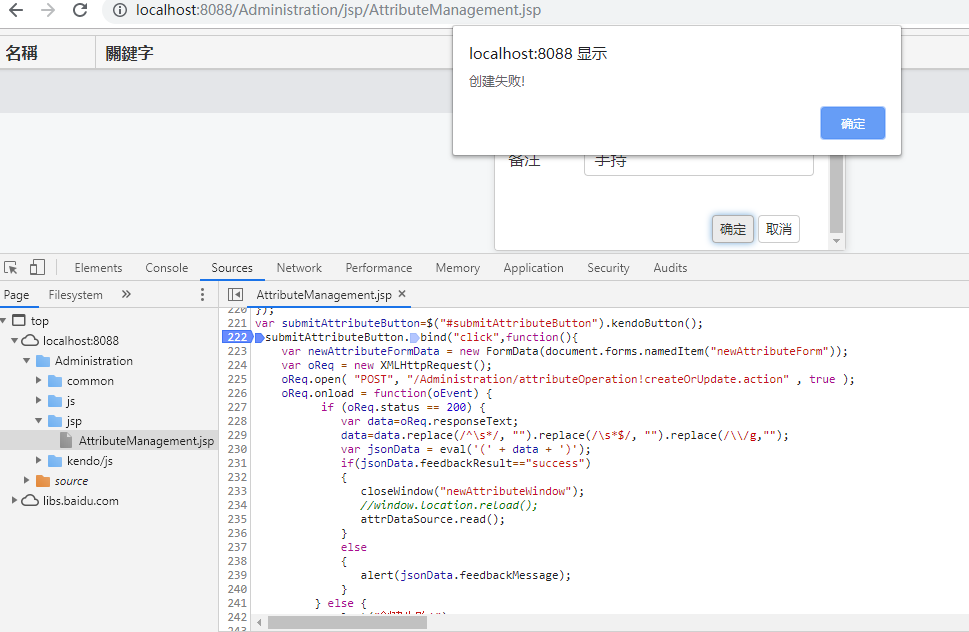Click the jsp folder icon
Viewport: 969px width, 632px height.
coord(55,421)
